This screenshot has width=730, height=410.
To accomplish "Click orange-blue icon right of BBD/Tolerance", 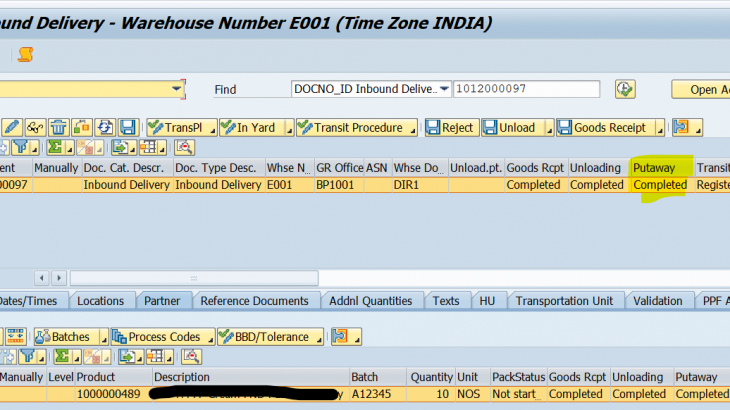I will (x=340, y=336).
